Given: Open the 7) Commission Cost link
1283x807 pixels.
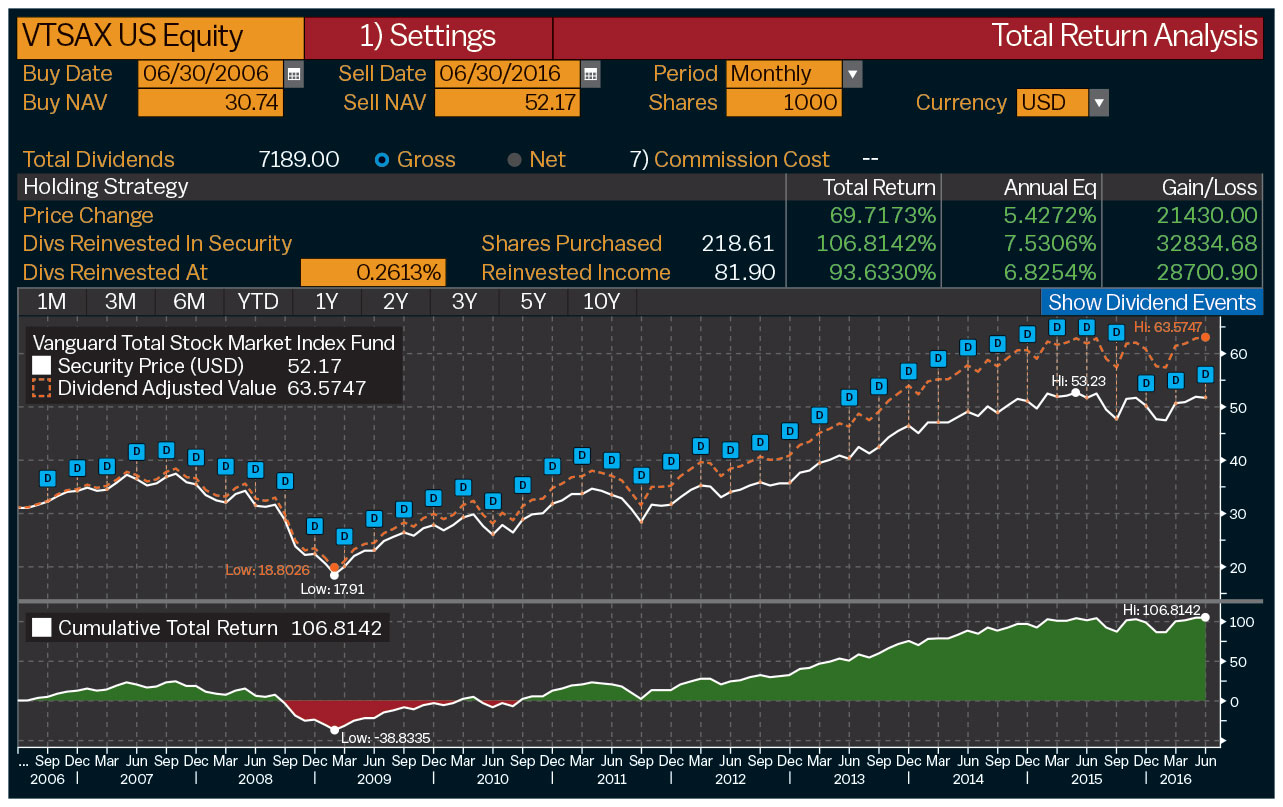Looking at the screenshot, I should tap(730, 160).
